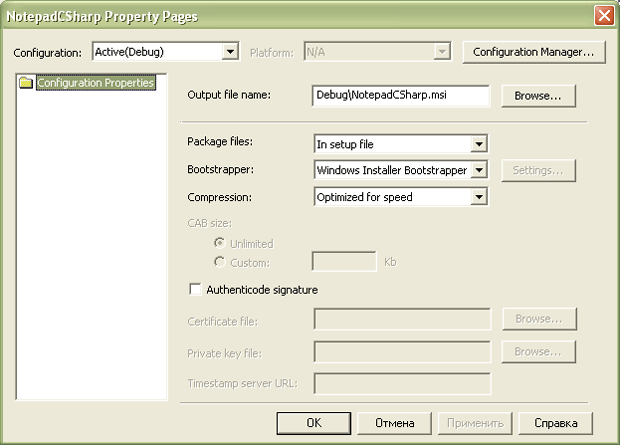Select the Custom CAB size radio button

tap(220, 262)
